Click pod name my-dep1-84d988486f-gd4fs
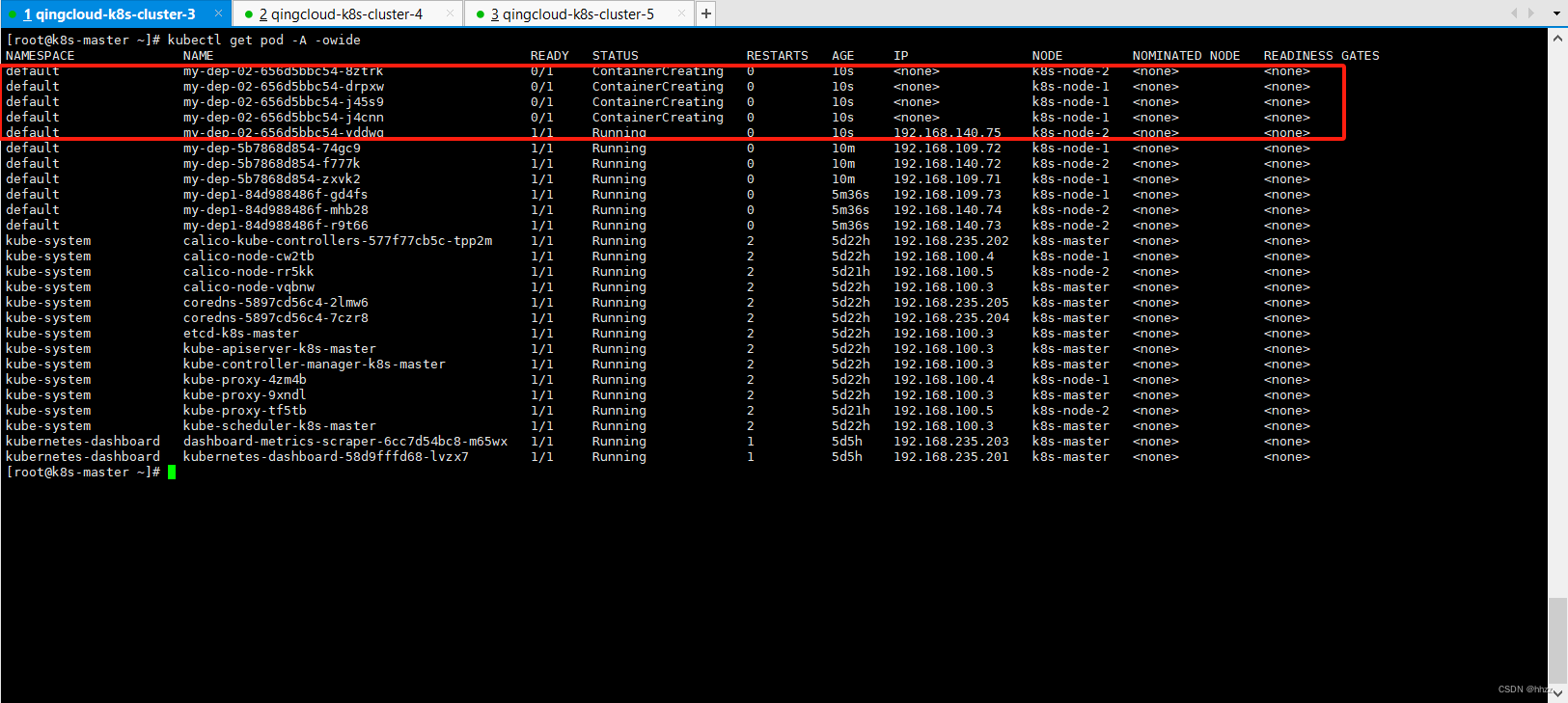The image size is (1568, 703). coord(276,195)
